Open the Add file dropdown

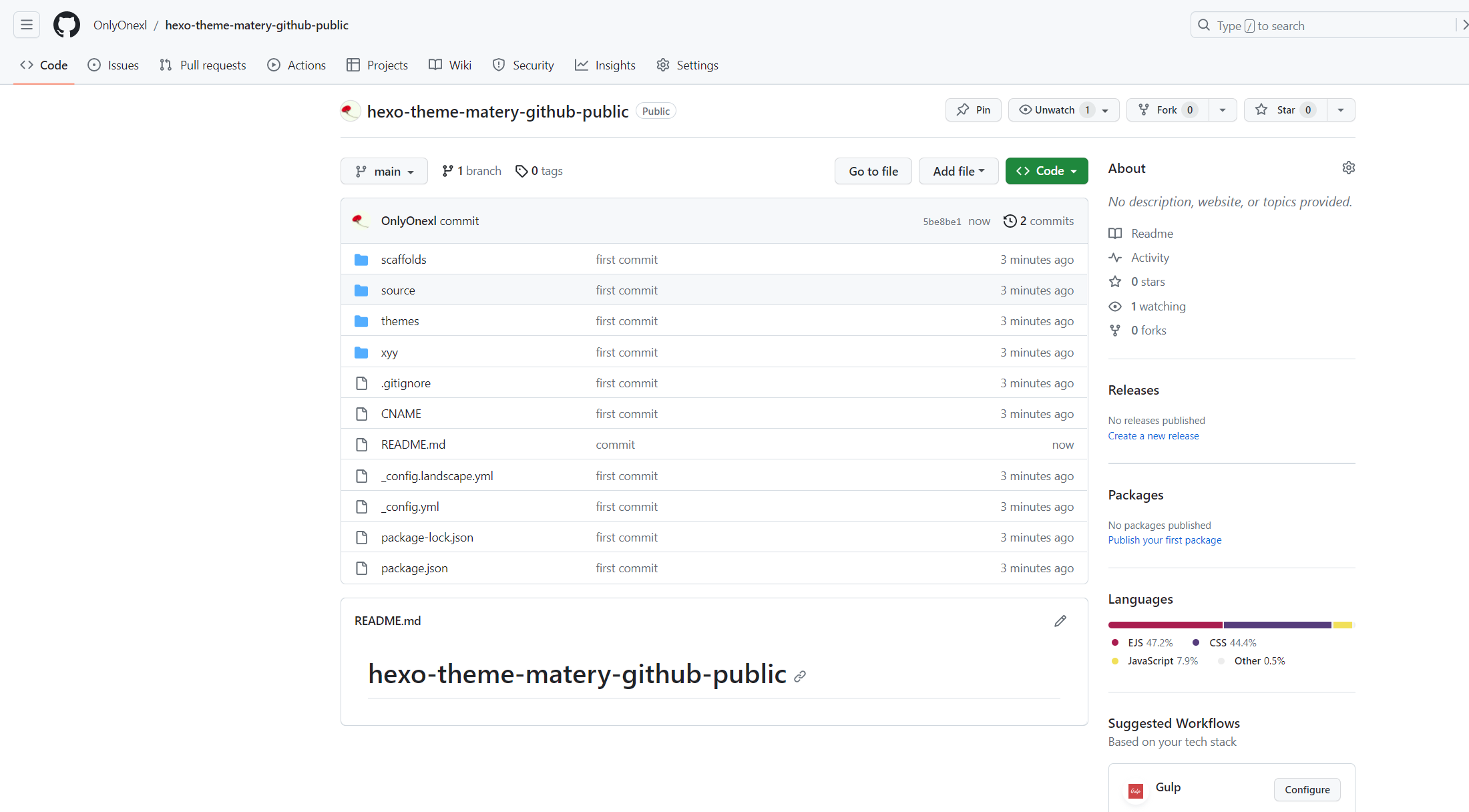[958, 171]
